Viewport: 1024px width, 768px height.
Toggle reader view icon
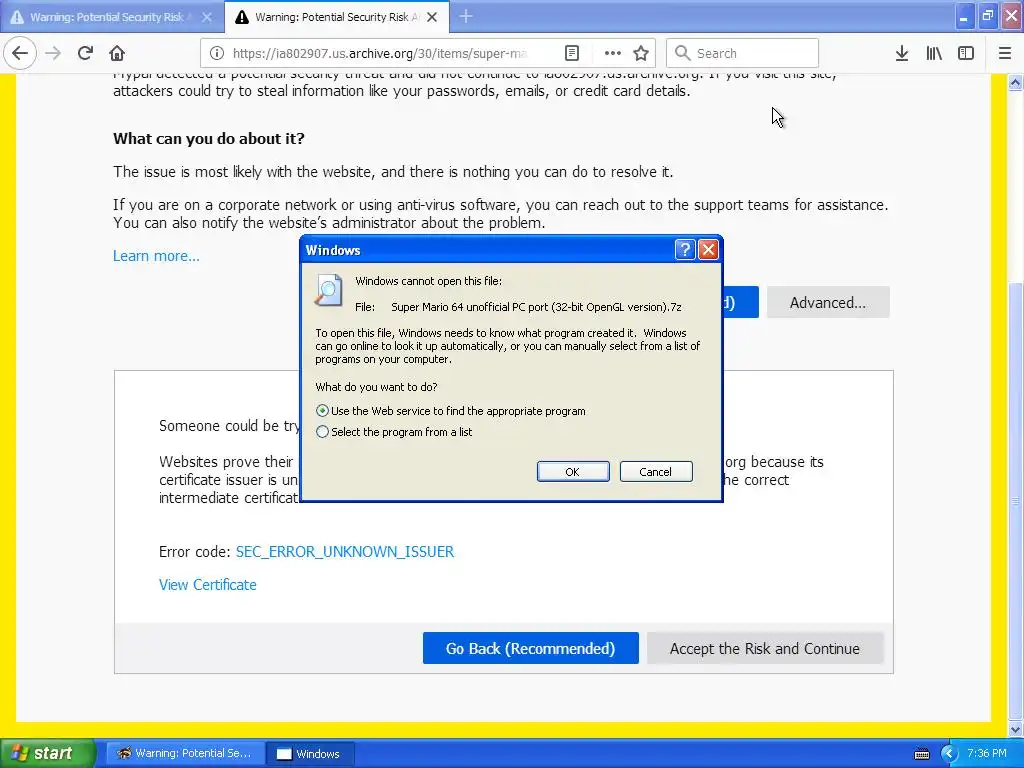click(x=571, y=53)
